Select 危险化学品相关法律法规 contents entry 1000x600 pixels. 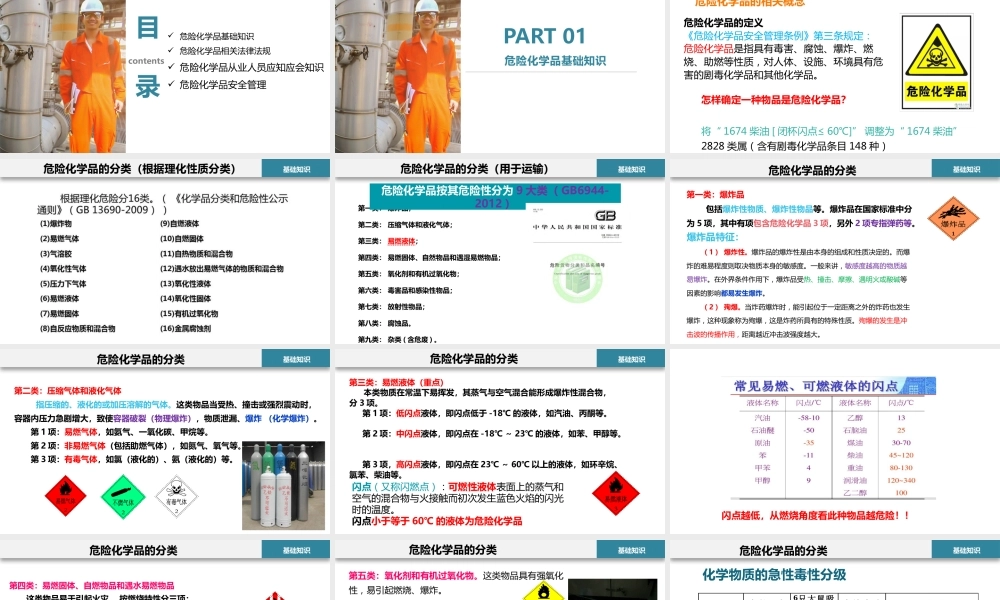(225, 51)
